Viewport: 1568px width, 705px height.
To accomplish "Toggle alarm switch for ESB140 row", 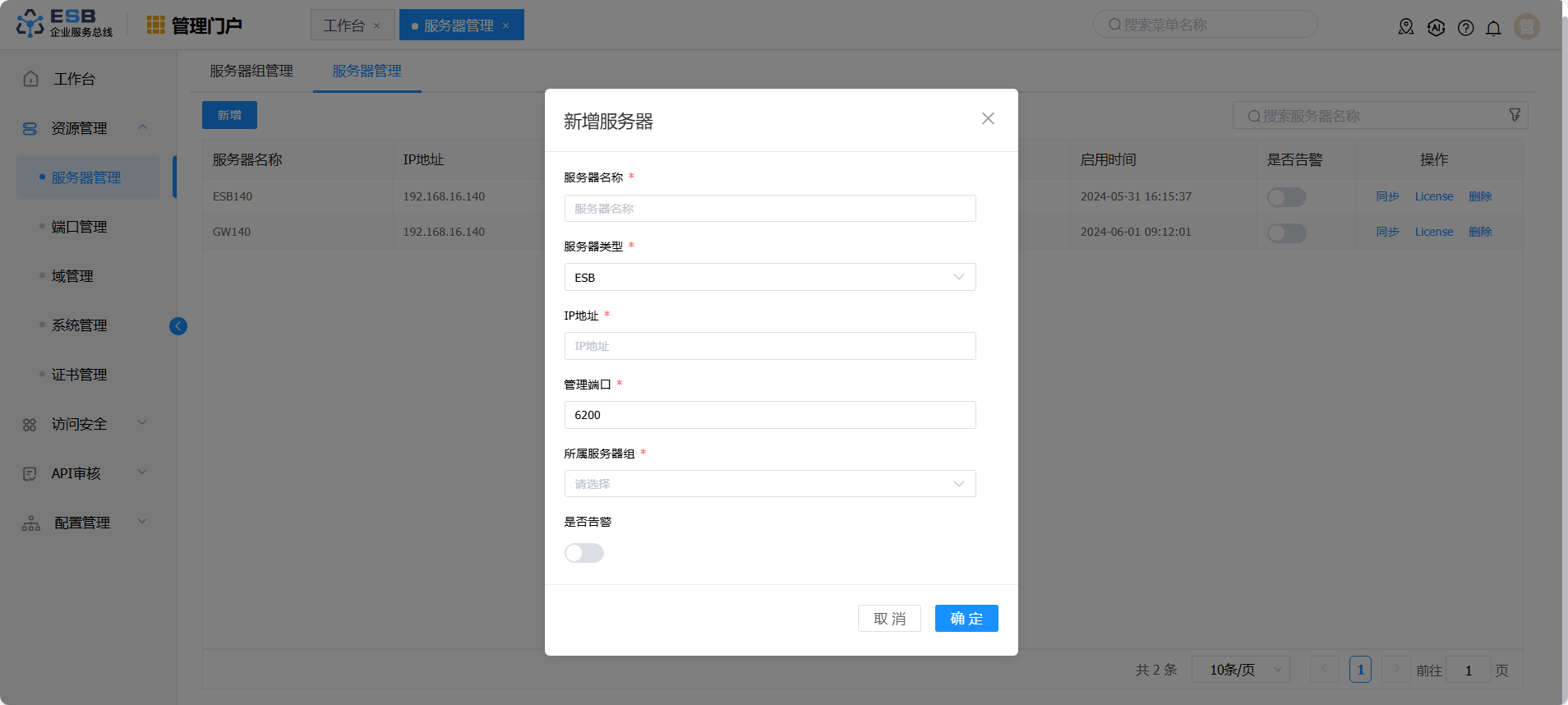I will [1286, 197].
